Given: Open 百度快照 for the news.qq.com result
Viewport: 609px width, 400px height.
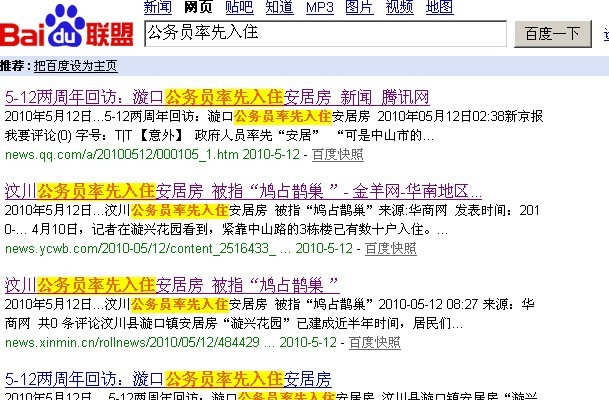Looking at the screenshot, I should point(338,154).
